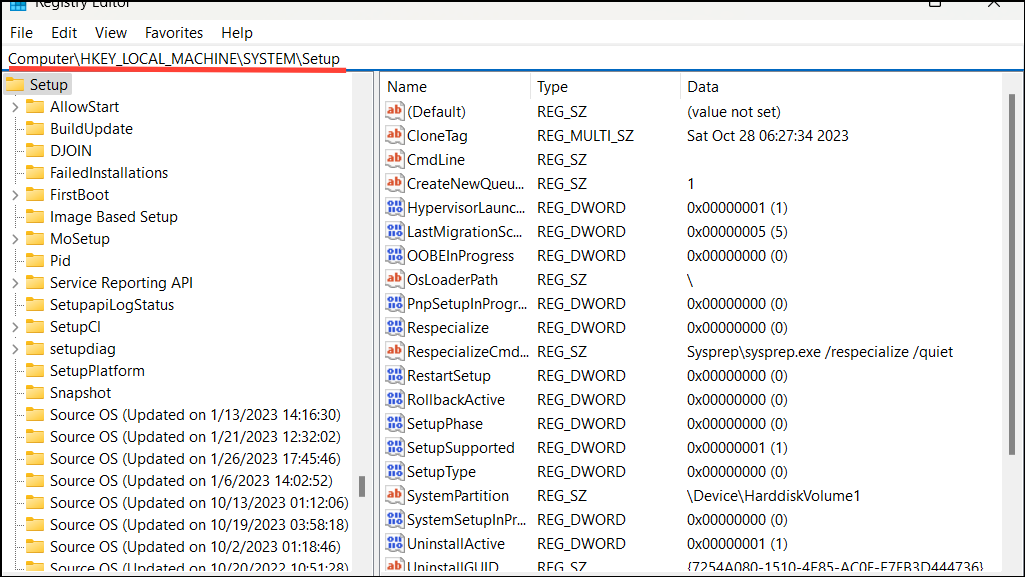Select Source OS (Updated on 10/13/2023 01:12:06)
The width and height of the screenshot is (1025, 577).
point(199,503)
